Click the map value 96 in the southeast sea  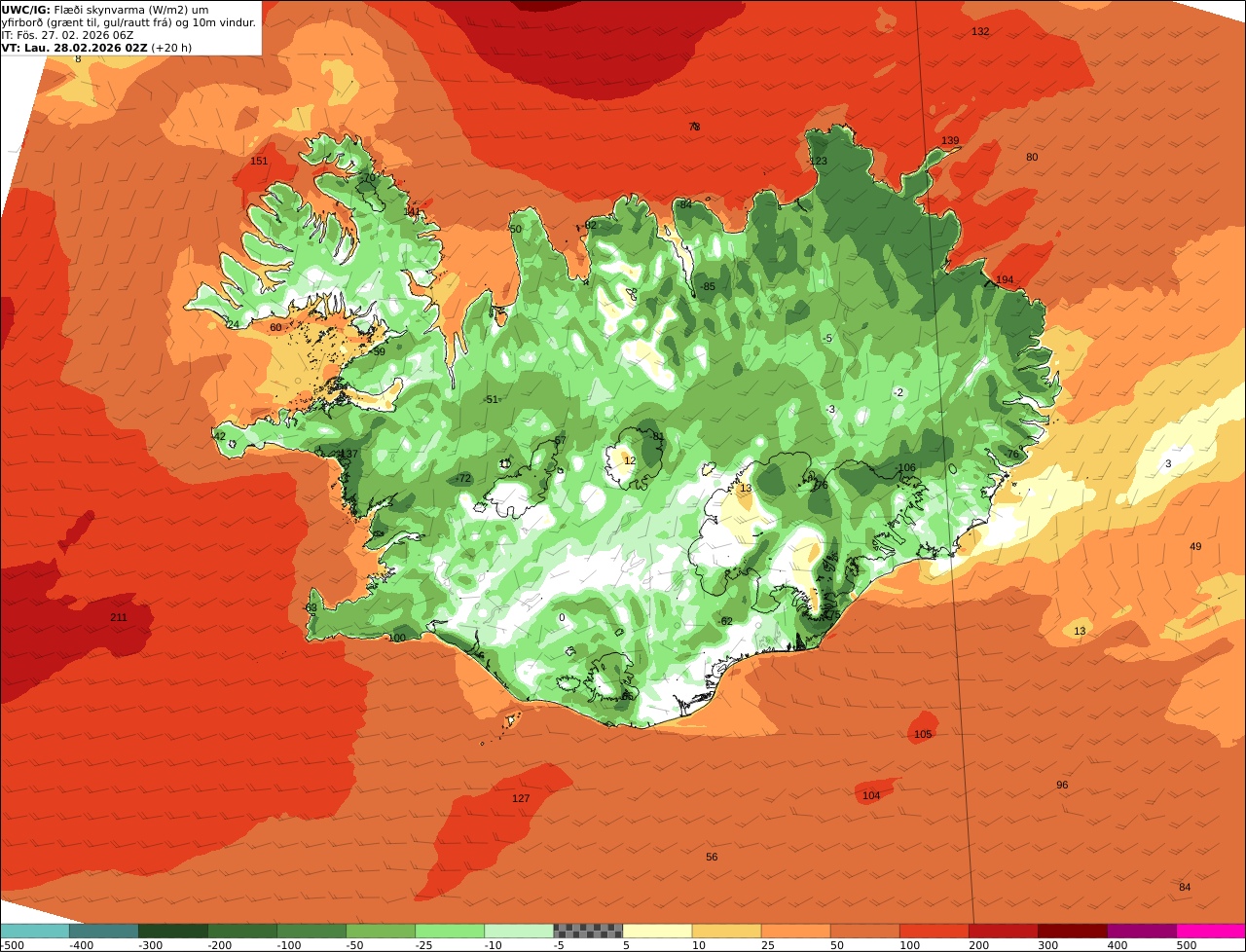pos(1062,786)
